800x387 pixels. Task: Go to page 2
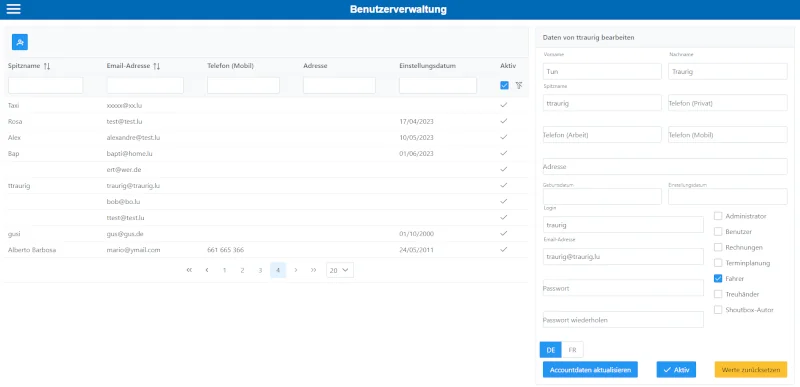pos(242,270)
